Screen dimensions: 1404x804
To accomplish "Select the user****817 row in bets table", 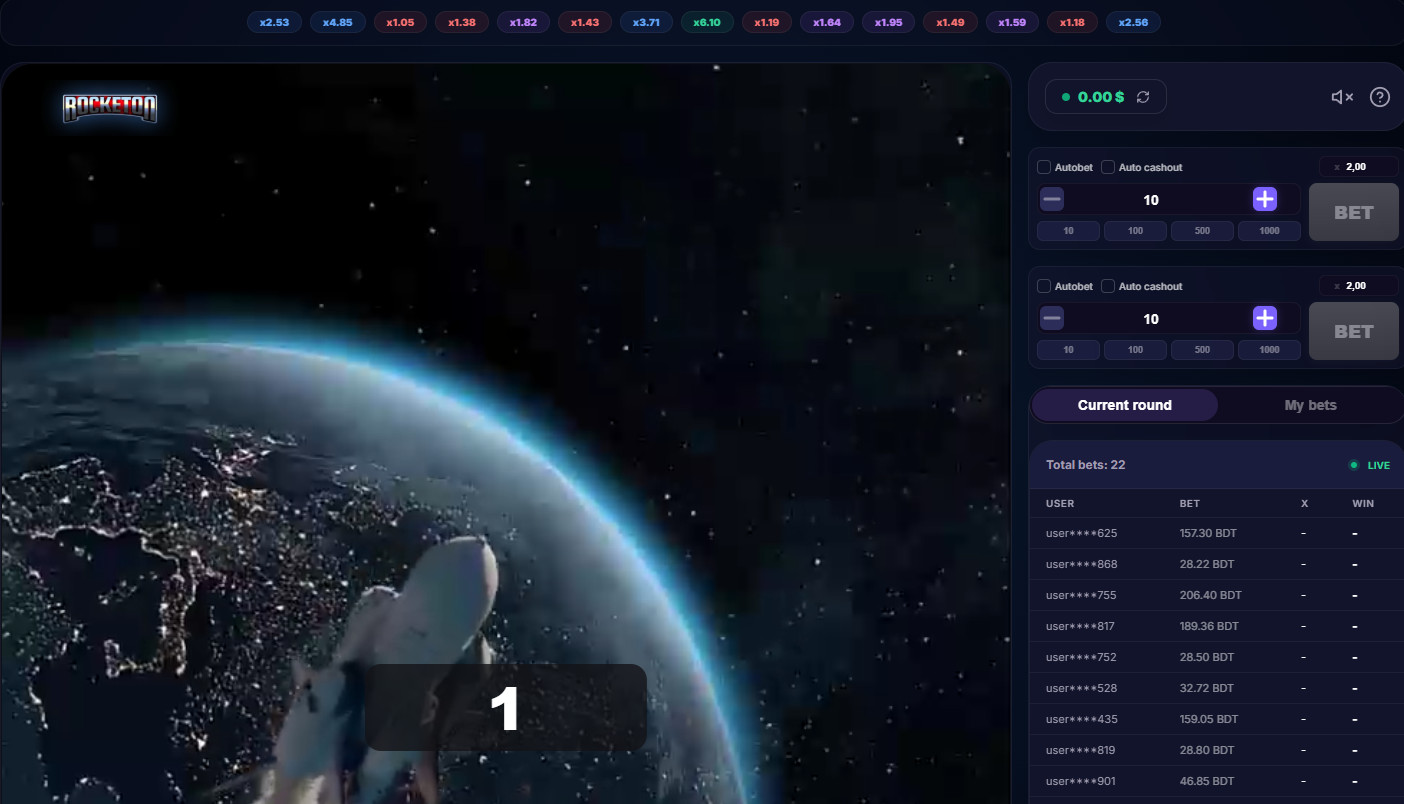I will (1216, 626).
